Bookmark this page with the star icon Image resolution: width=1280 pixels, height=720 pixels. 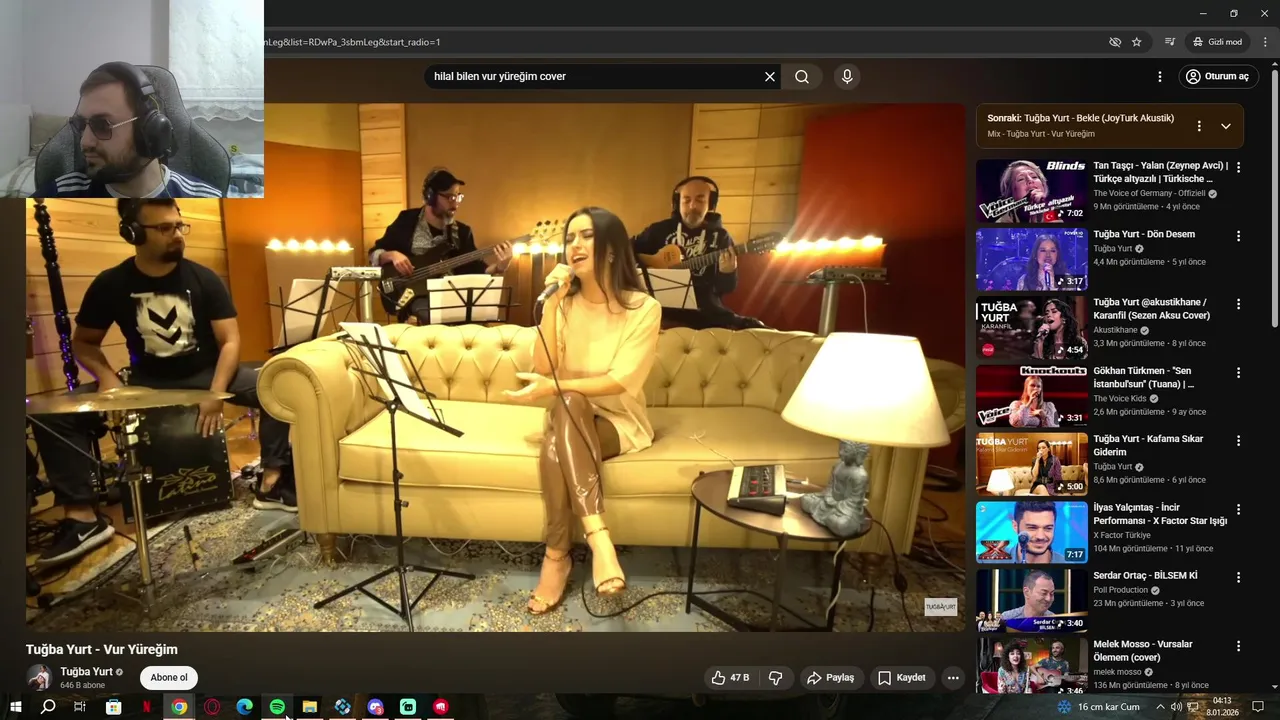(1137, 42)
